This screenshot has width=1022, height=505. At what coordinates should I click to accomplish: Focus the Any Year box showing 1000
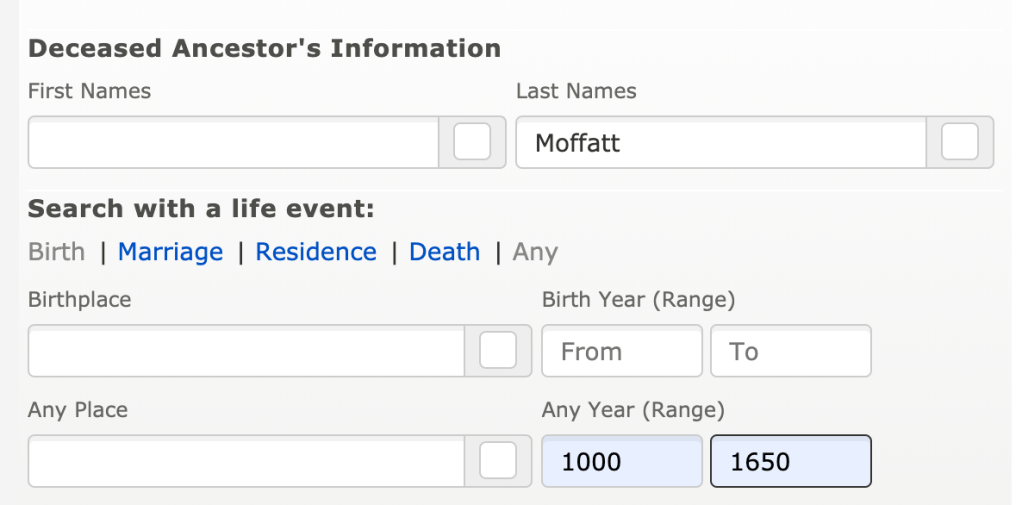coord(622,461)
